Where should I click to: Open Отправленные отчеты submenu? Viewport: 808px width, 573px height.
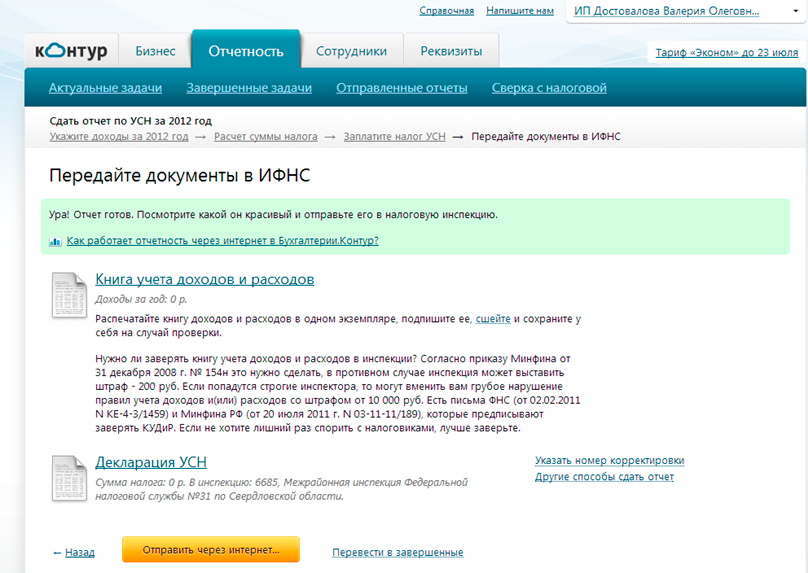tap(402, 88)
